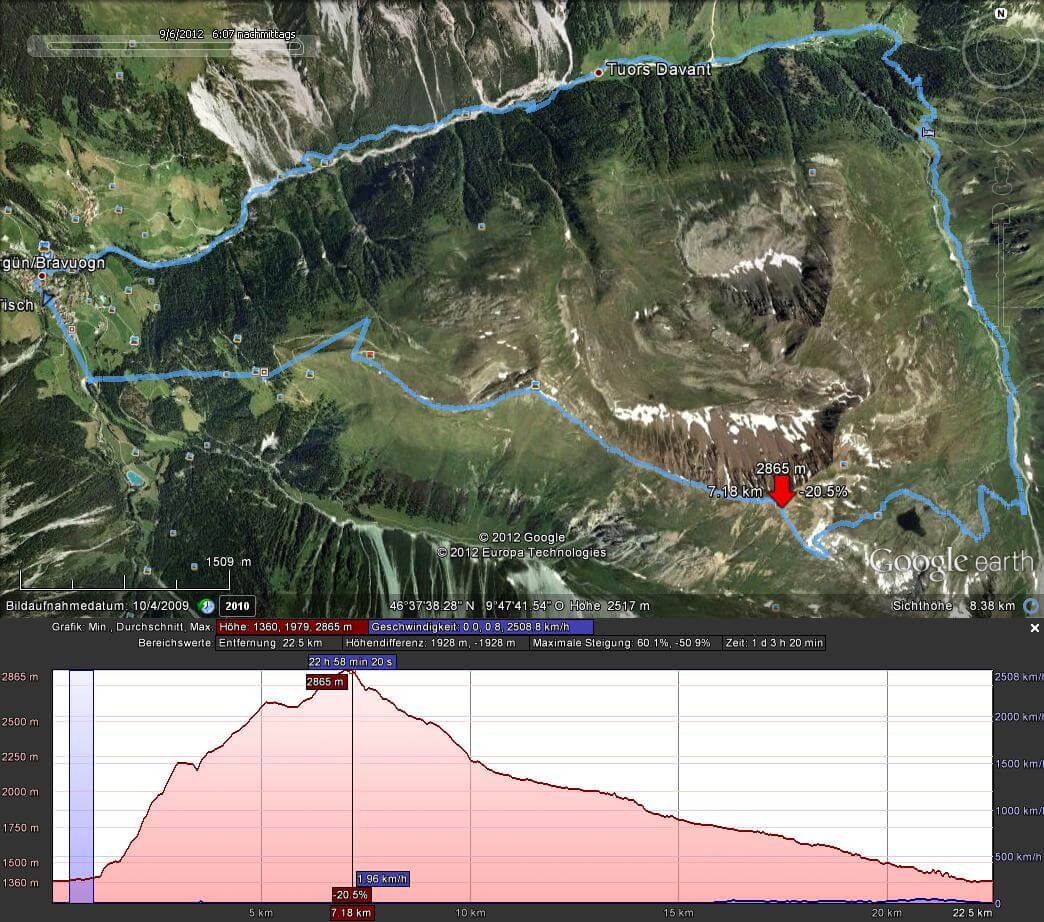Toggle the Geschwindigkeit speed graph legend
The height and width of the screenshot is (922, 1044).
click(481, 627)
